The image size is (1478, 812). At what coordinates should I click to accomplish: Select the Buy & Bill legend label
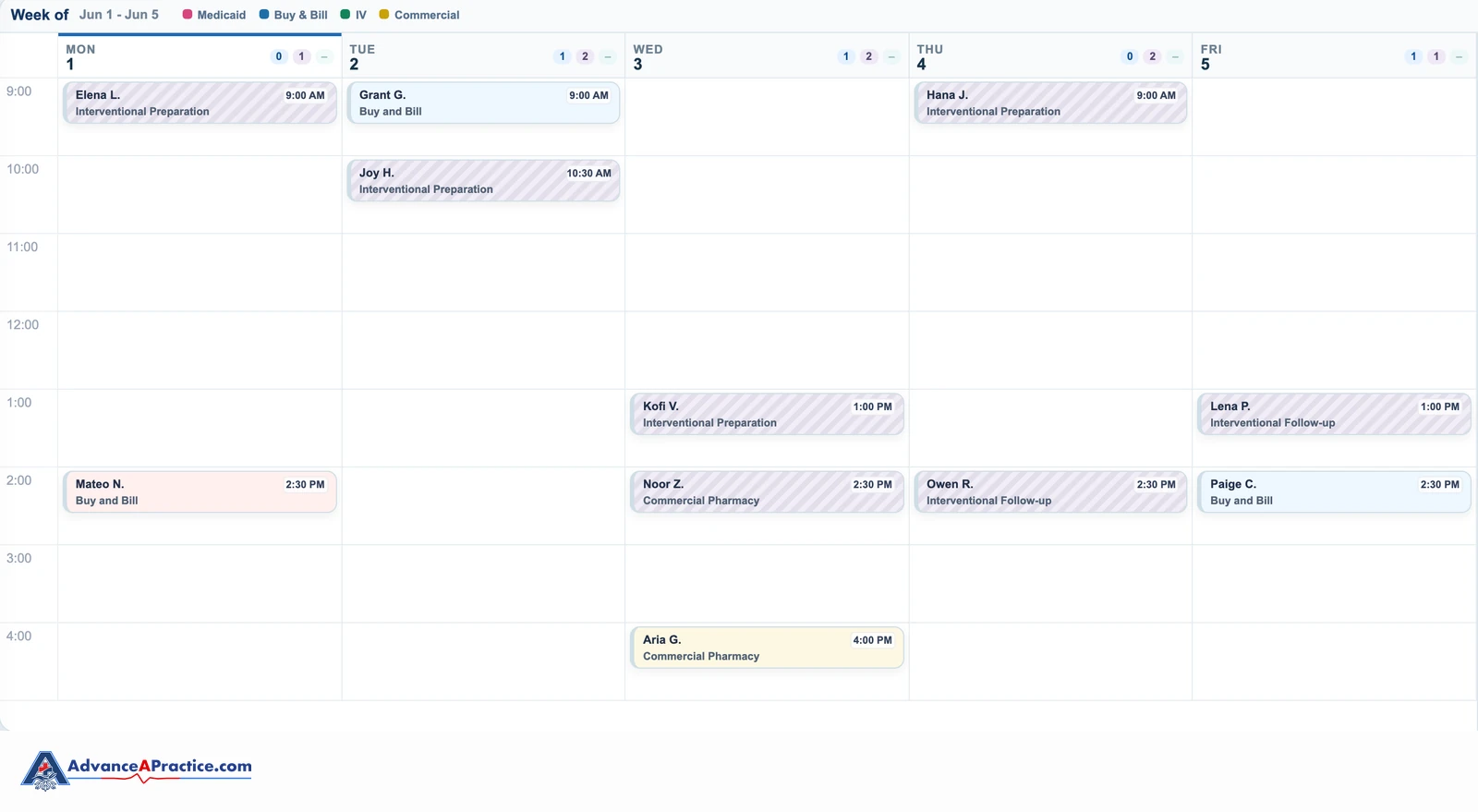pyautogui.click(x=301, y=15)
